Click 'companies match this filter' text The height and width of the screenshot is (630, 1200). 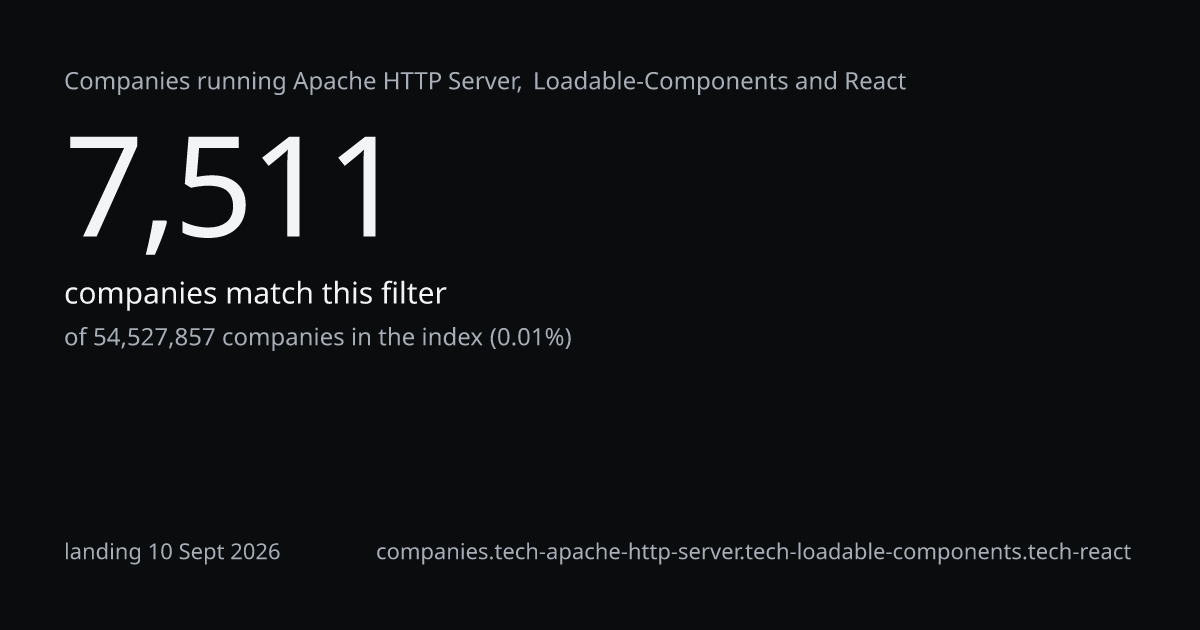(x=255, y=294)
